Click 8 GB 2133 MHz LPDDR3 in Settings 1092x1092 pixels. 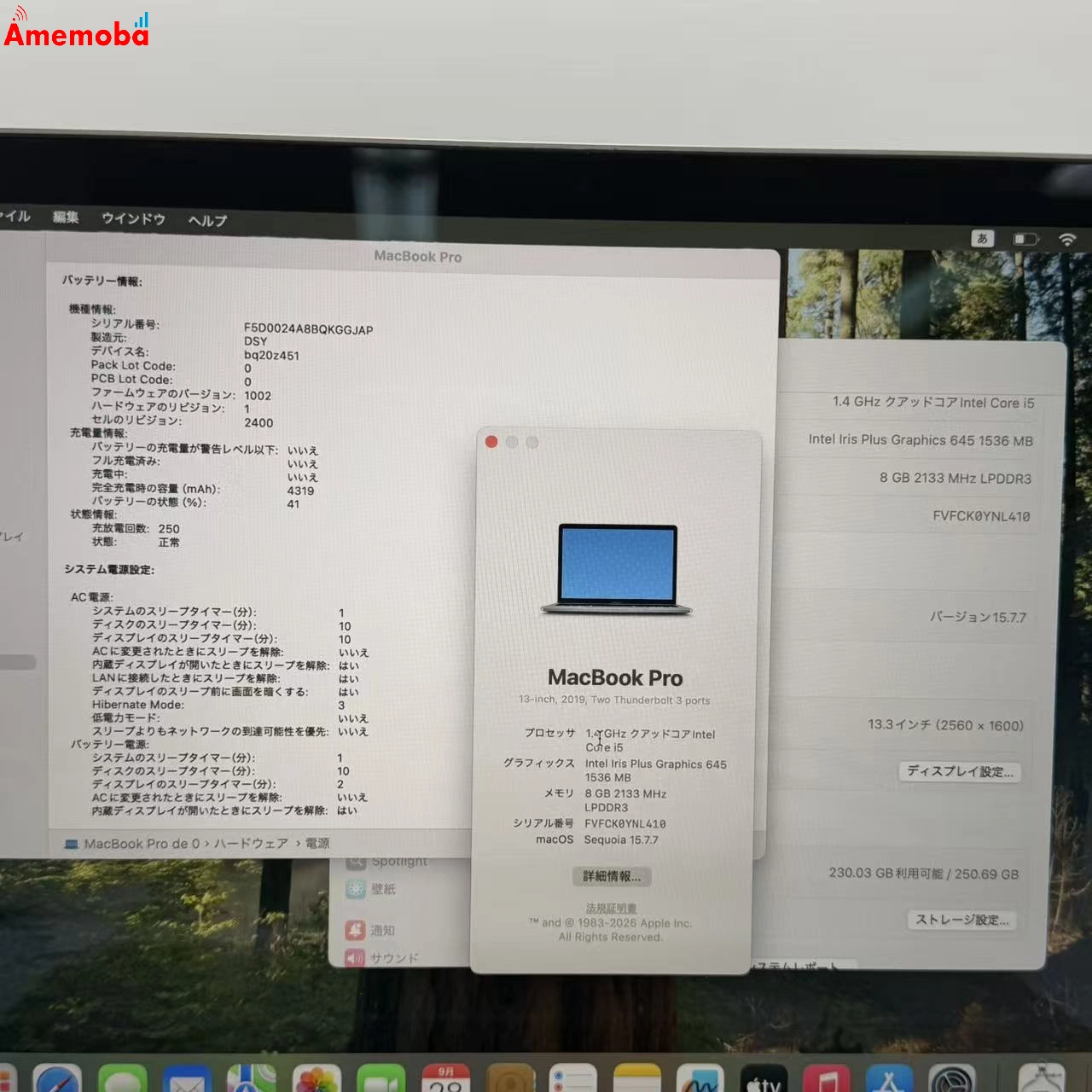point(955,478)
